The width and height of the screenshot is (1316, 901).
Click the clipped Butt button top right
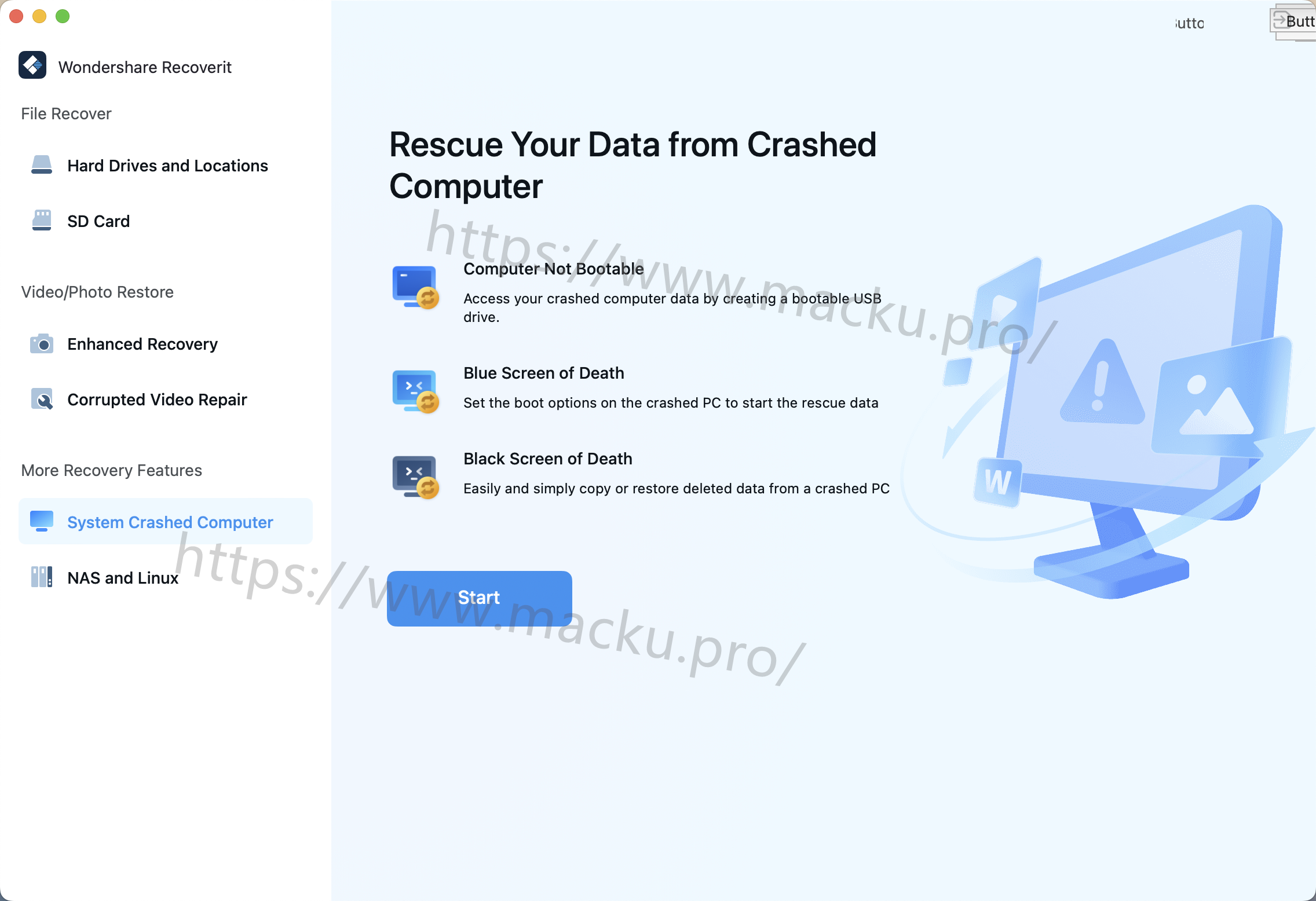[1293, 21]
